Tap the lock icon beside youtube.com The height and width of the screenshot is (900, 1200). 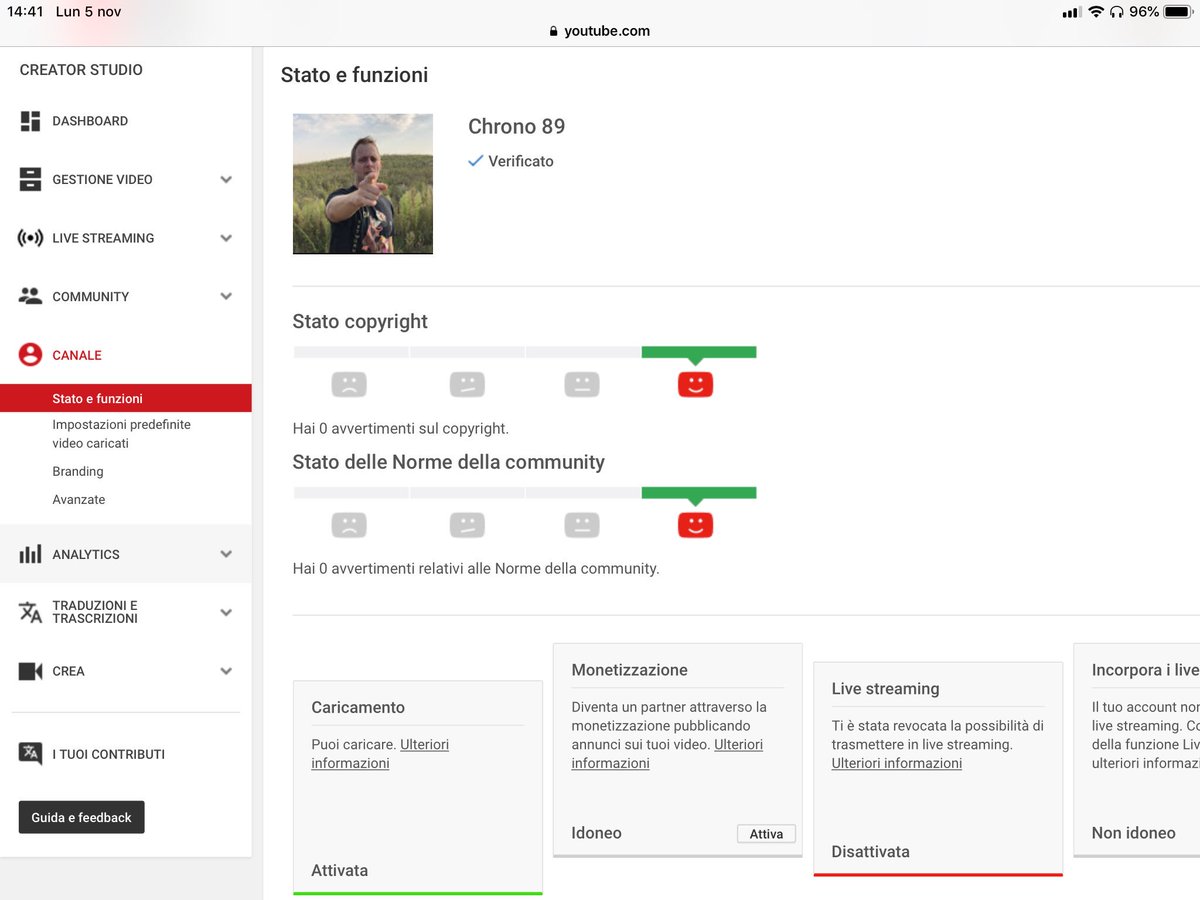click(553, 31)
